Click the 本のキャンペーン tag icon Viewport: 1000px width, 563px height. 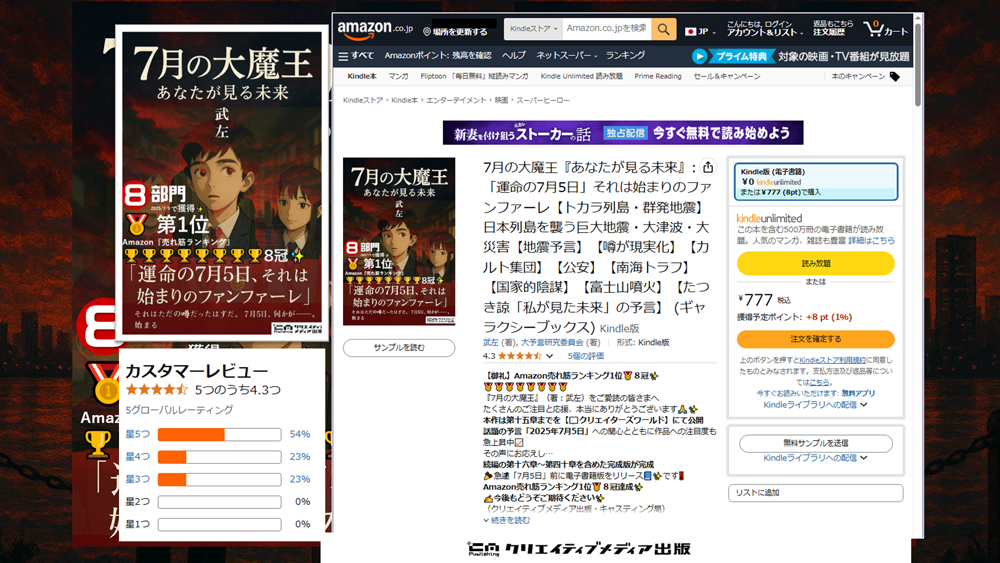click(895, 77)
